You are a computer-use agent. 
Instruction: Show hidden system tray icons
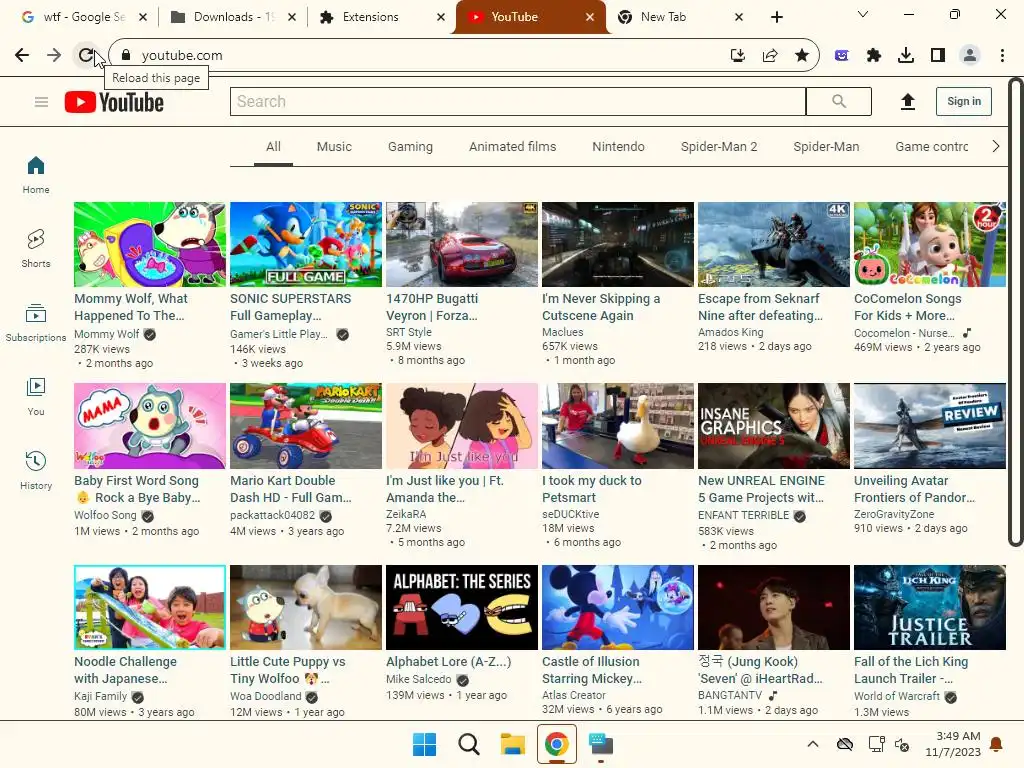tap(812, 744)
